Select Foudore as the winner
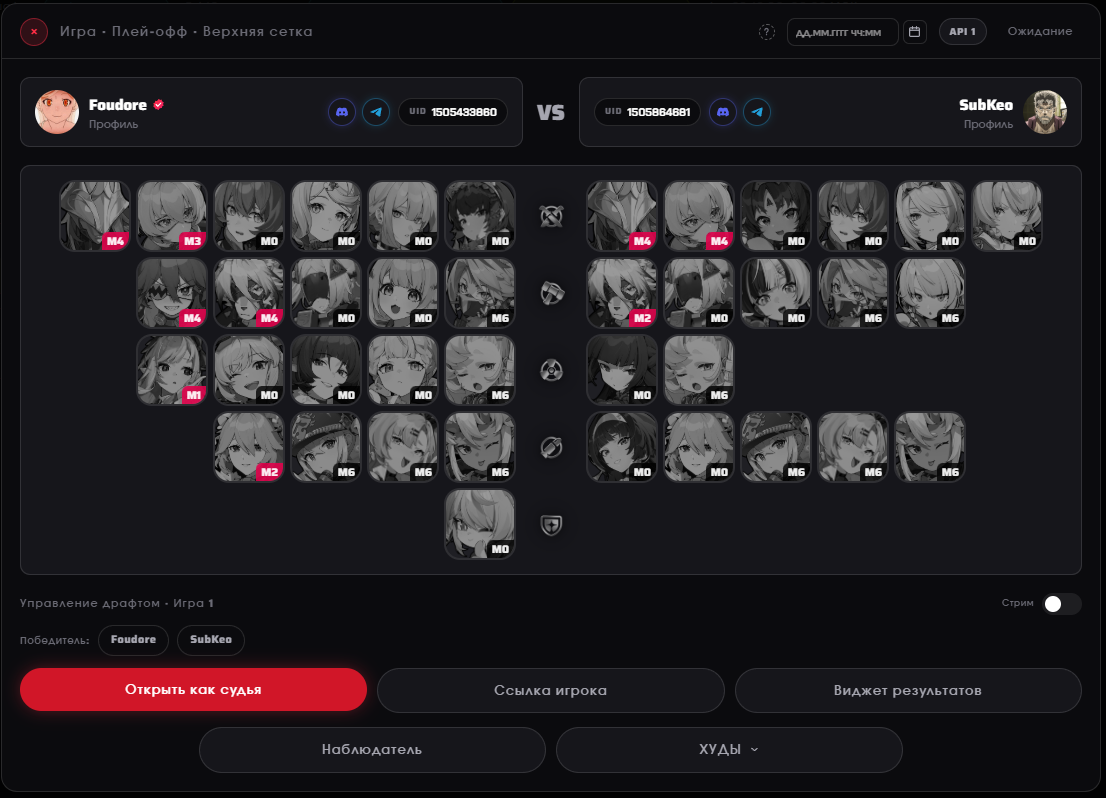The width and height of the screenshot is (1106, 798). coord(133,640)
